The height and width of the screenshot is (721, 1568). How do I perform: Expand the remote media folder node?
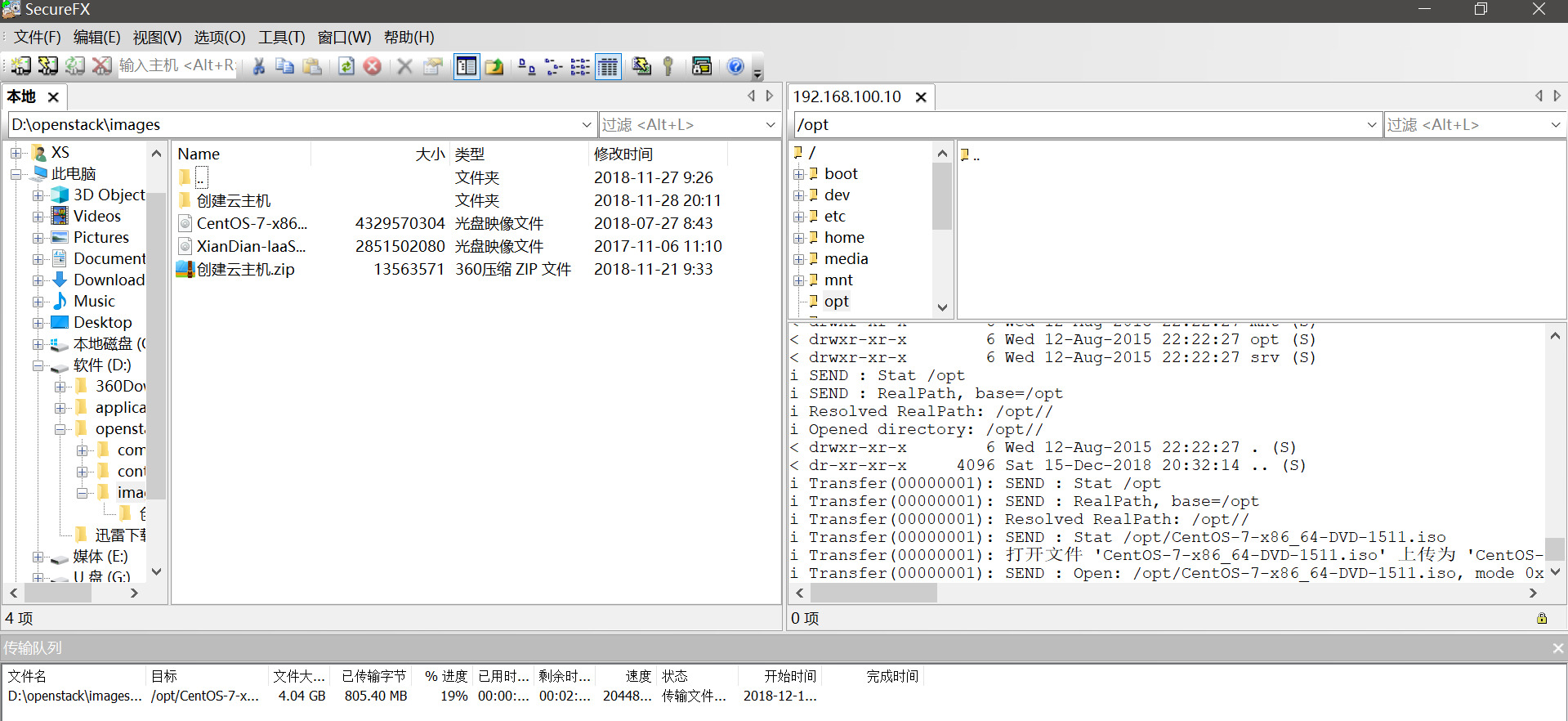[798, 259]
